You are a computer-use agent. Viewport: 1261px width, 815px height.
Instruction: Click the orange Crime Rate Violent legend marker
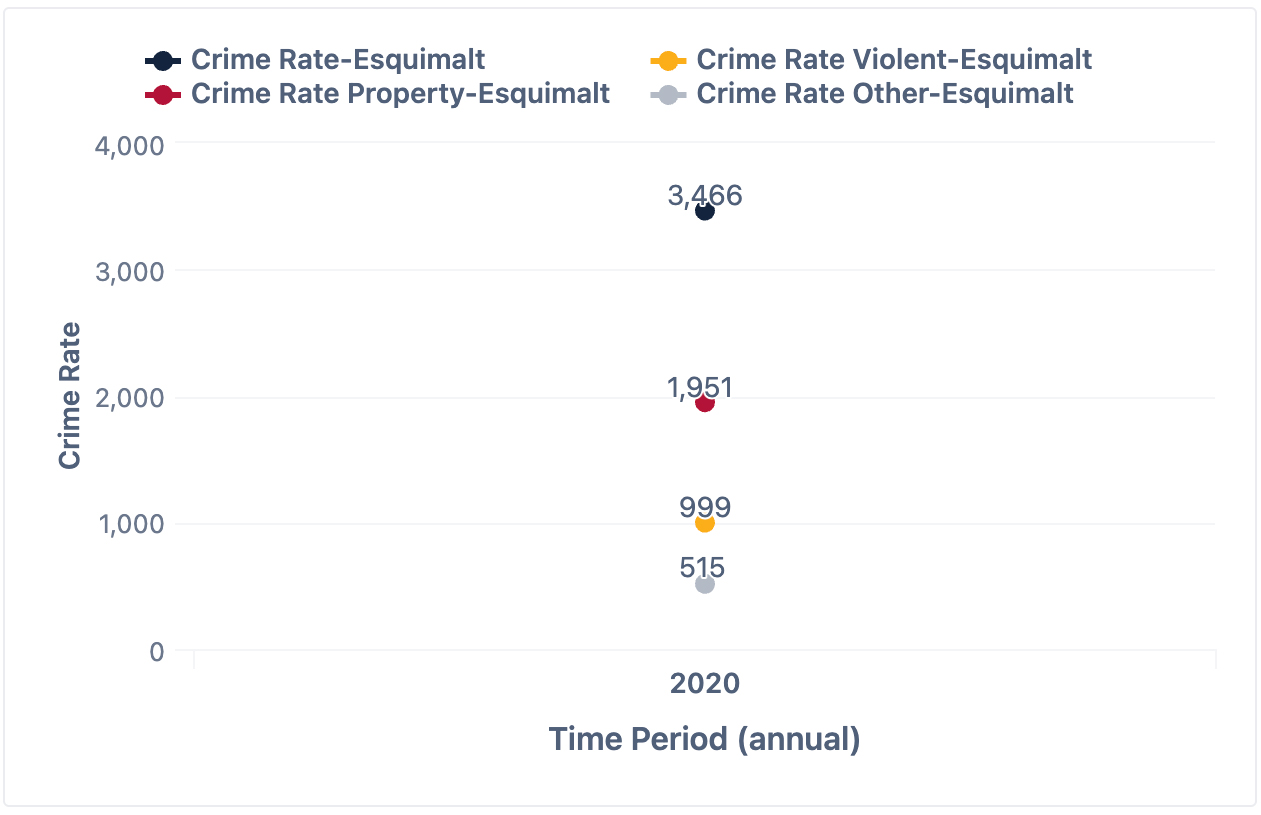pyautogui.click(x=668, y=60)
